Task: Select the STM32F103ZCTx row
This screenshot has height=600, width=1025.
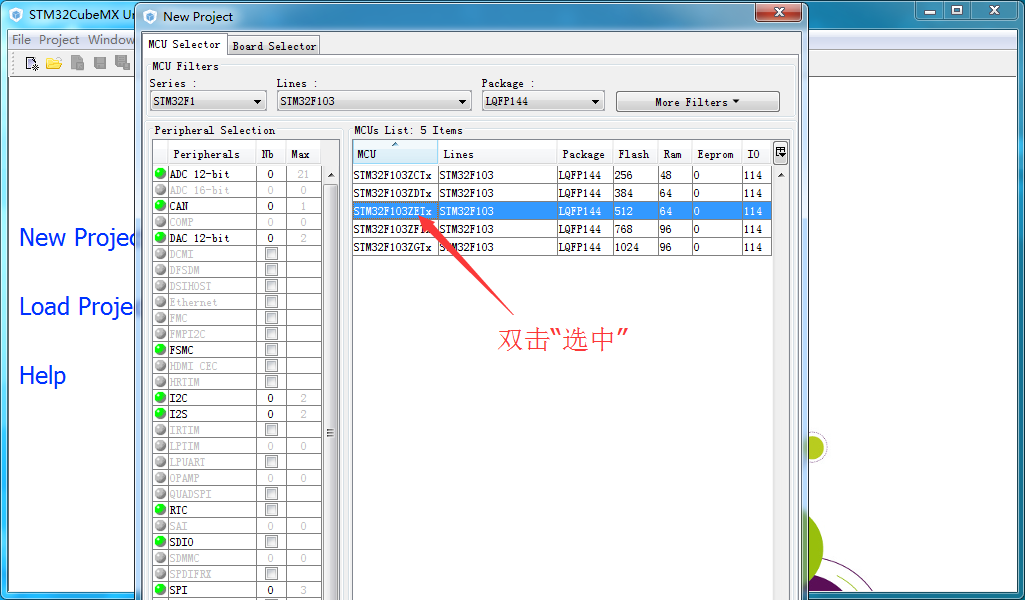Action: click(x=562, y=175)
